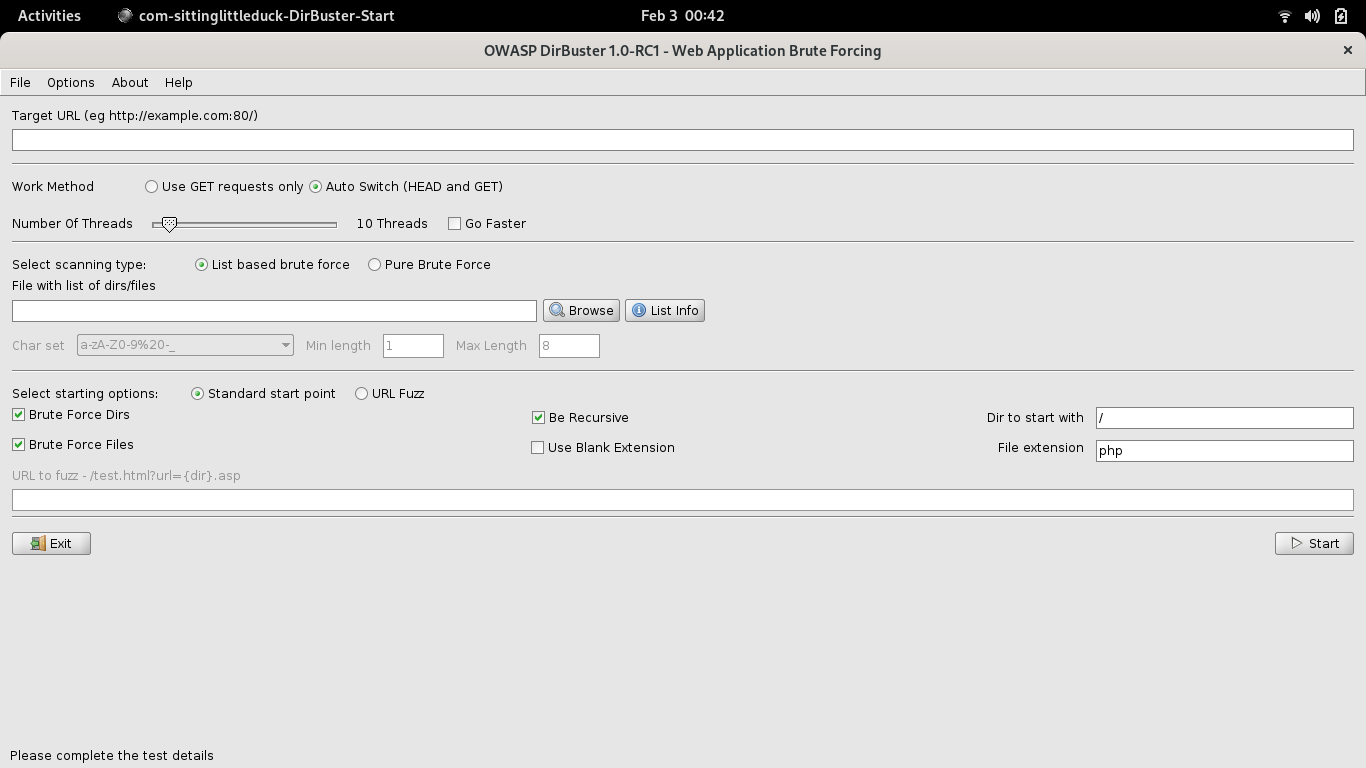
Task: Click the dirs/files list path field
Action: pyautogui.click(x=274, y=311)
